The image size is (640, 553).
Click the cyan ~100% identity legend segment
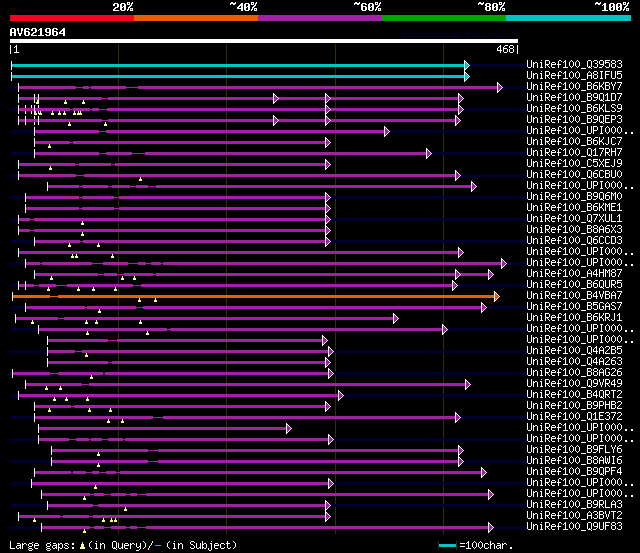[569, 18]
